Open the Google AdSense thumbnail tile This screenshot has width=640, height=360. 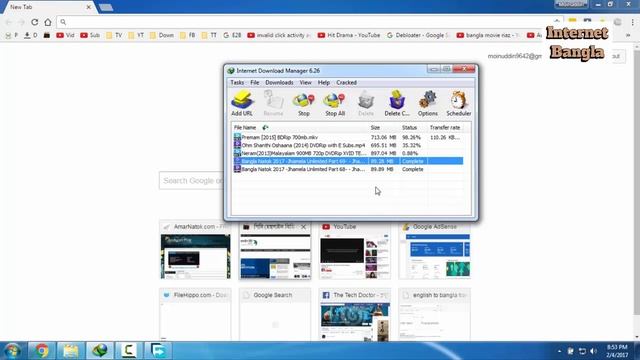click(434, 250)
